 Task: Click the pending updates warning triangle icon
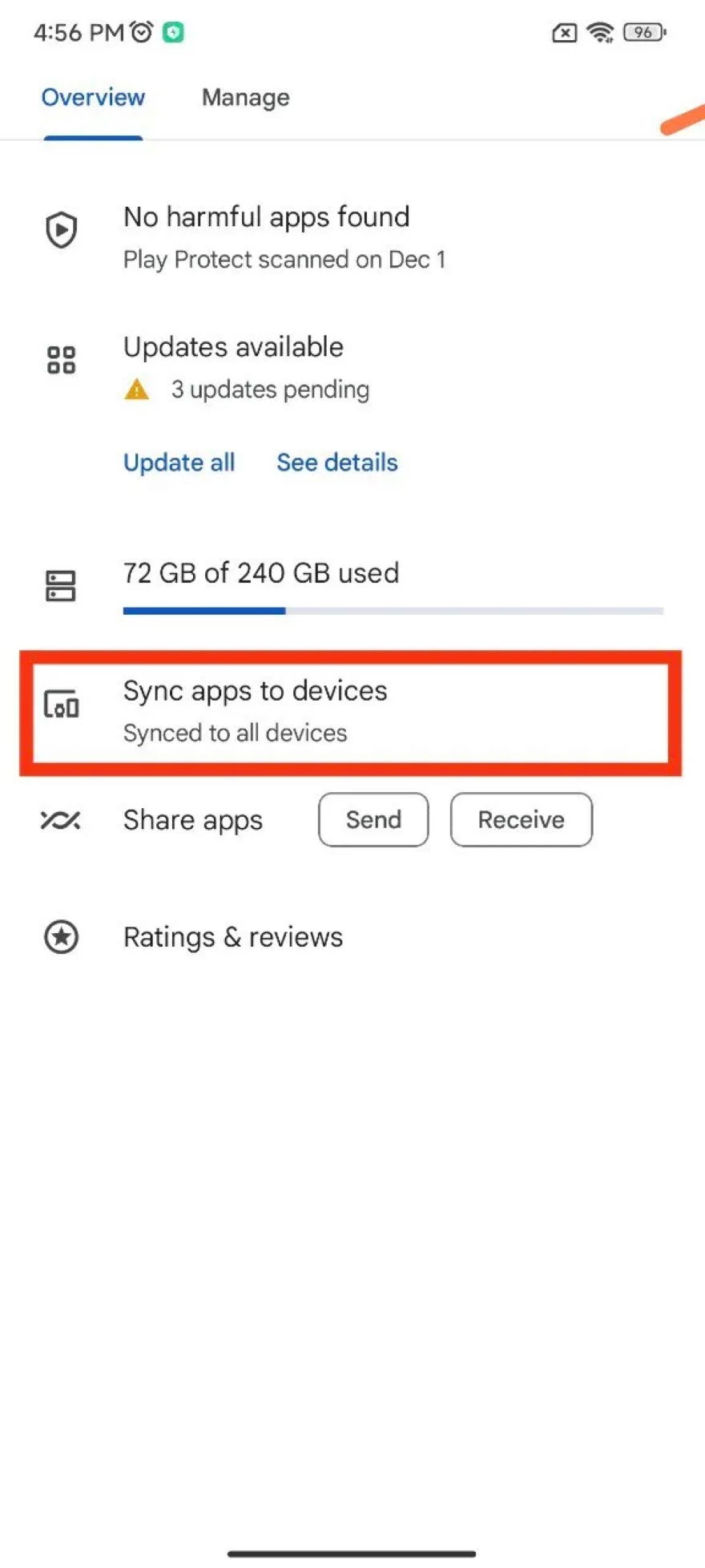click(137, 389)
